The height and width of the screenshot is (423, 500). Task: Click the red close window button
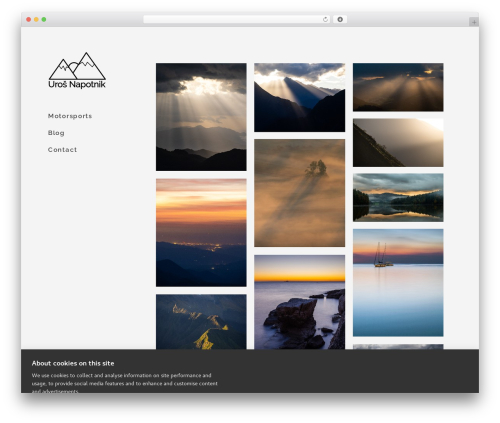(x=29, y=20)
